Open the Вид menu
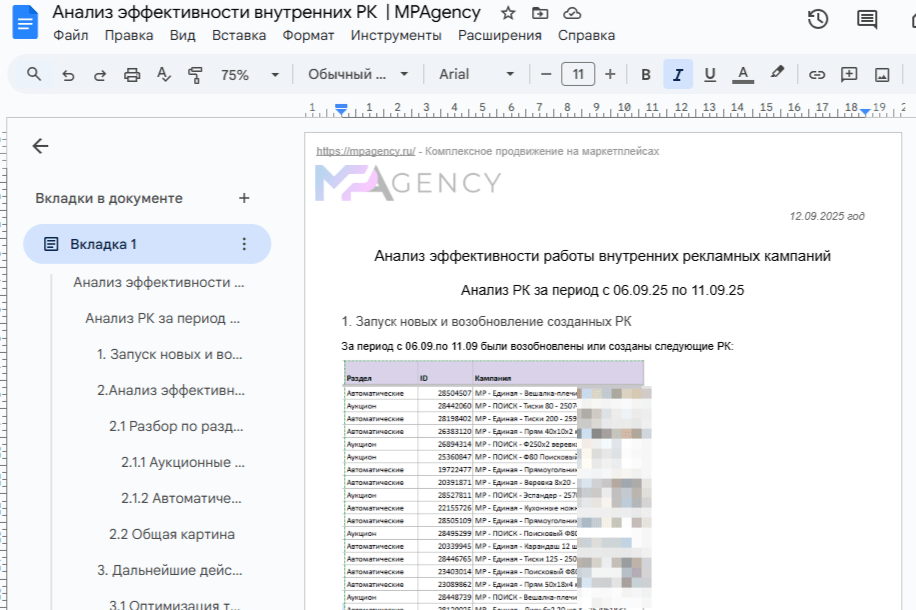This screenshot has height=610, width=916. pyautogui.click(x=183, y=35)
